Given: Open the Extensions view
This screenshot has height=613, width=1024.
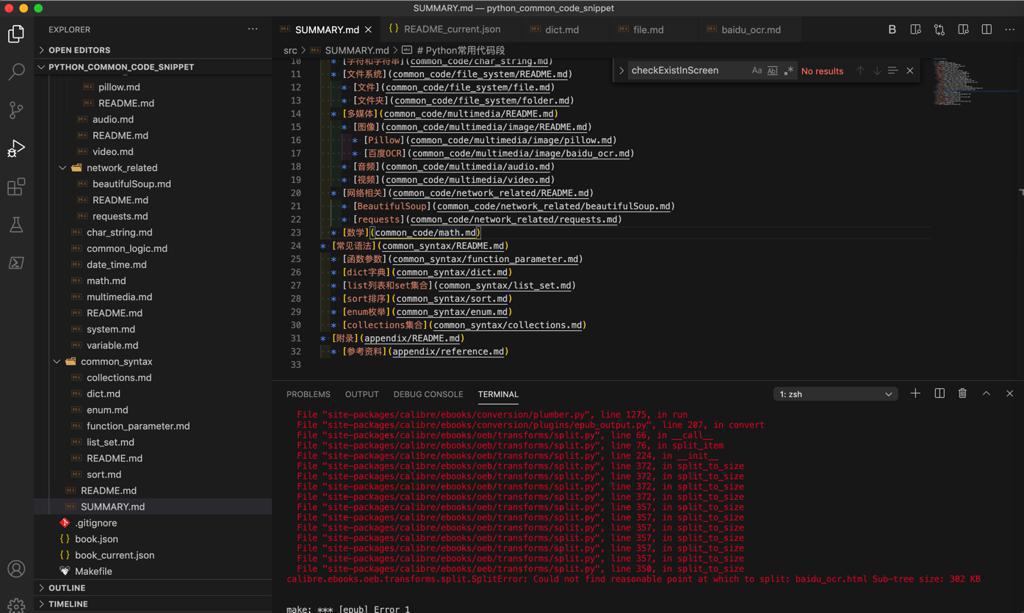Looking at the screenshot, I should 16,187.
